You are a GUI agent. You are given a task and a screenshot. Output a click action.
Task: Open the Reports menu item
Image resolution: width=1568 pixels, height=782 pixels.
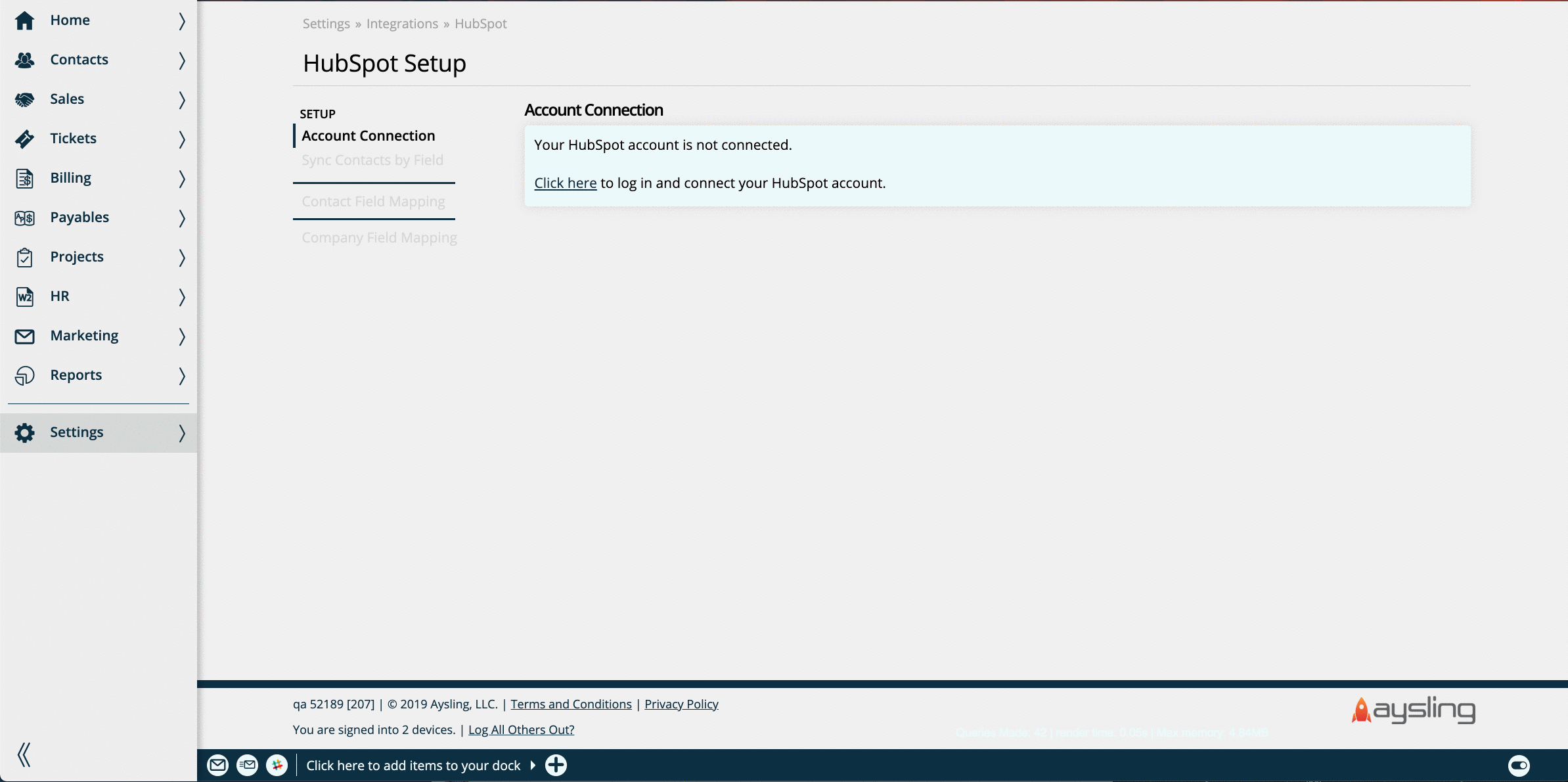pyautogui.click(x=99, y=375)
